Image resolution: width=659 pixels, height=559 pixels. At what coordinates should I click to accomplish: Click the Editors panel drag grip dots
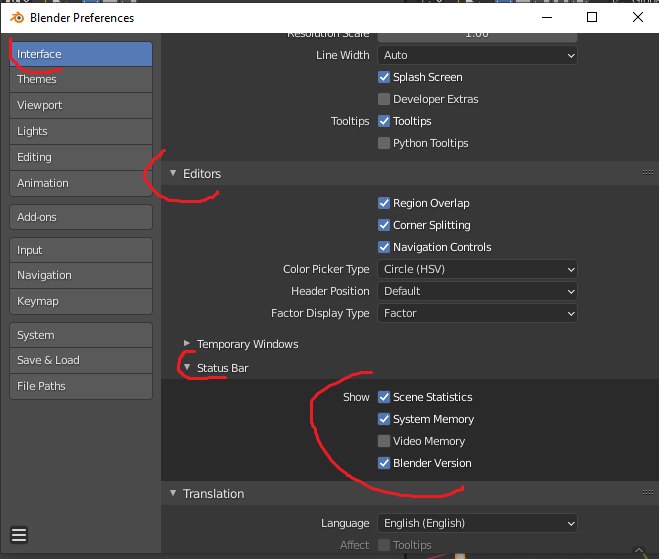click(648, 173)
